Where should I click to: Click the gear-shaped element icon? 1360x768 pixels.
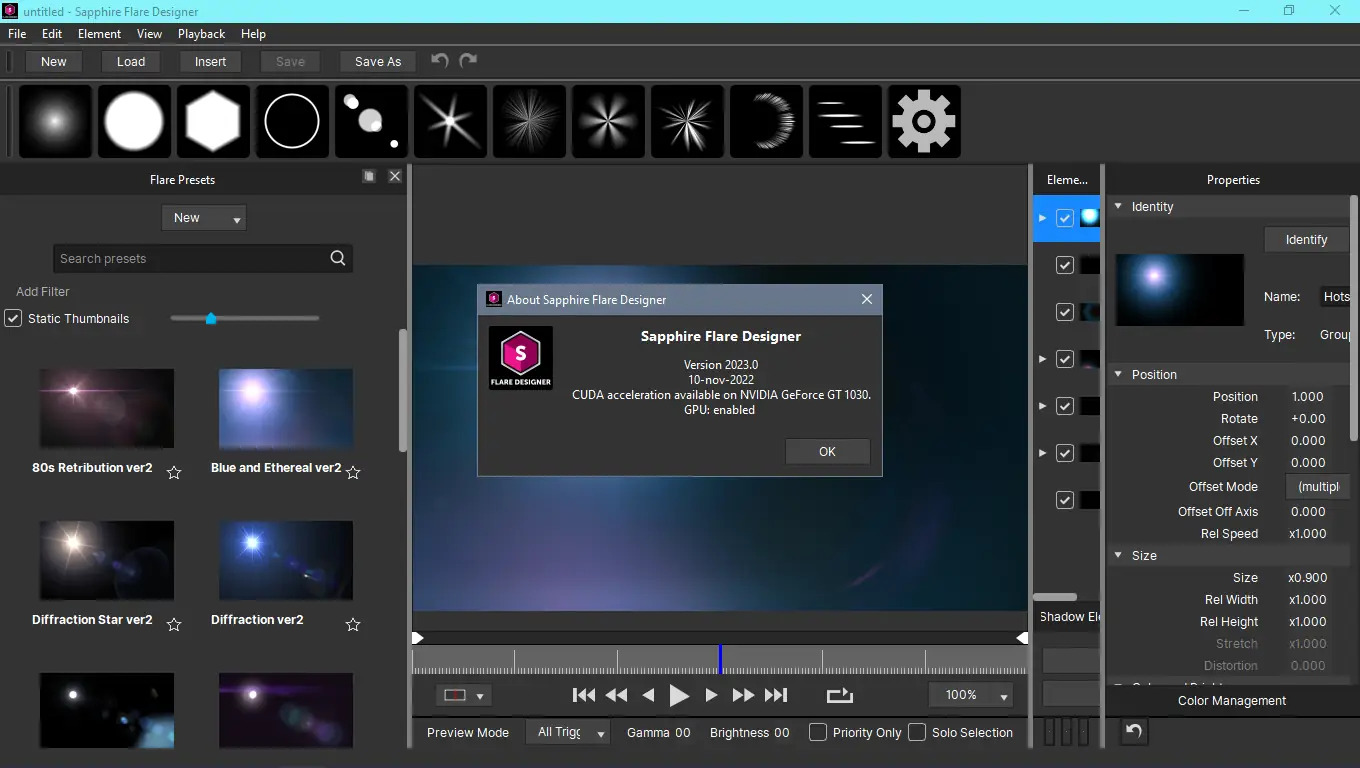coord(924,121)
